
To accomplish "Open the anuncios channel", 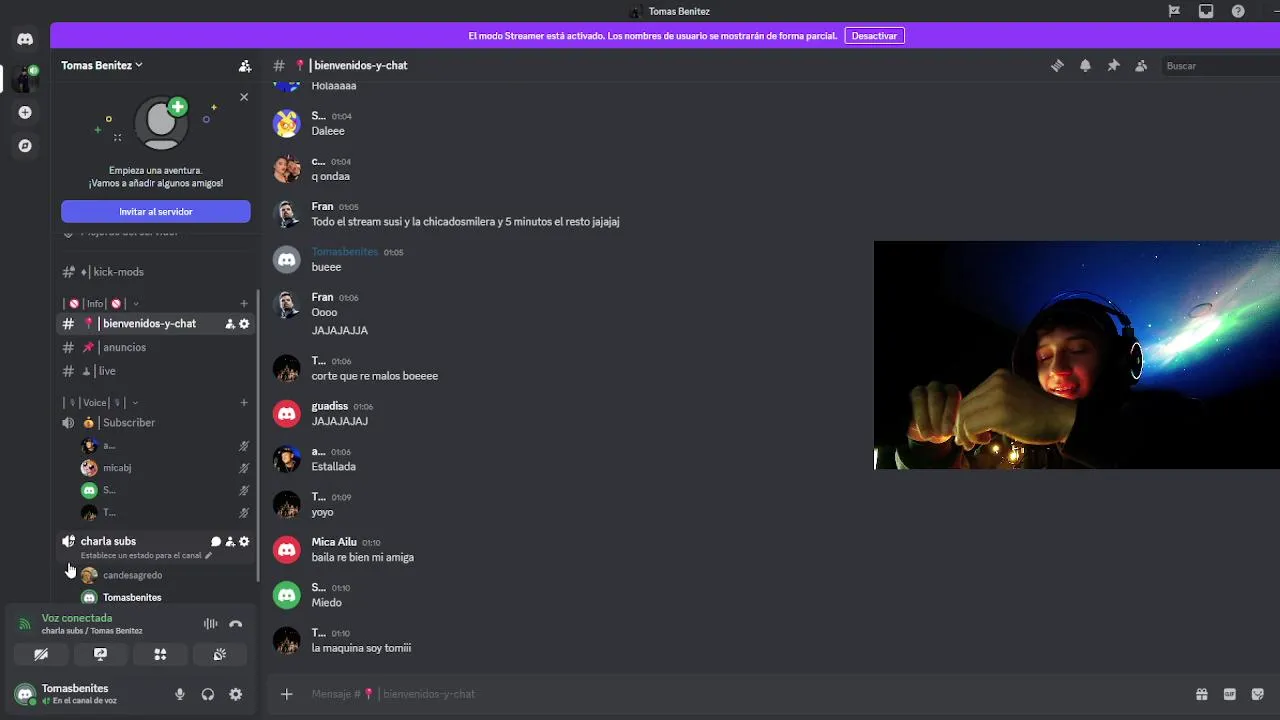I will tap(155, 347).
